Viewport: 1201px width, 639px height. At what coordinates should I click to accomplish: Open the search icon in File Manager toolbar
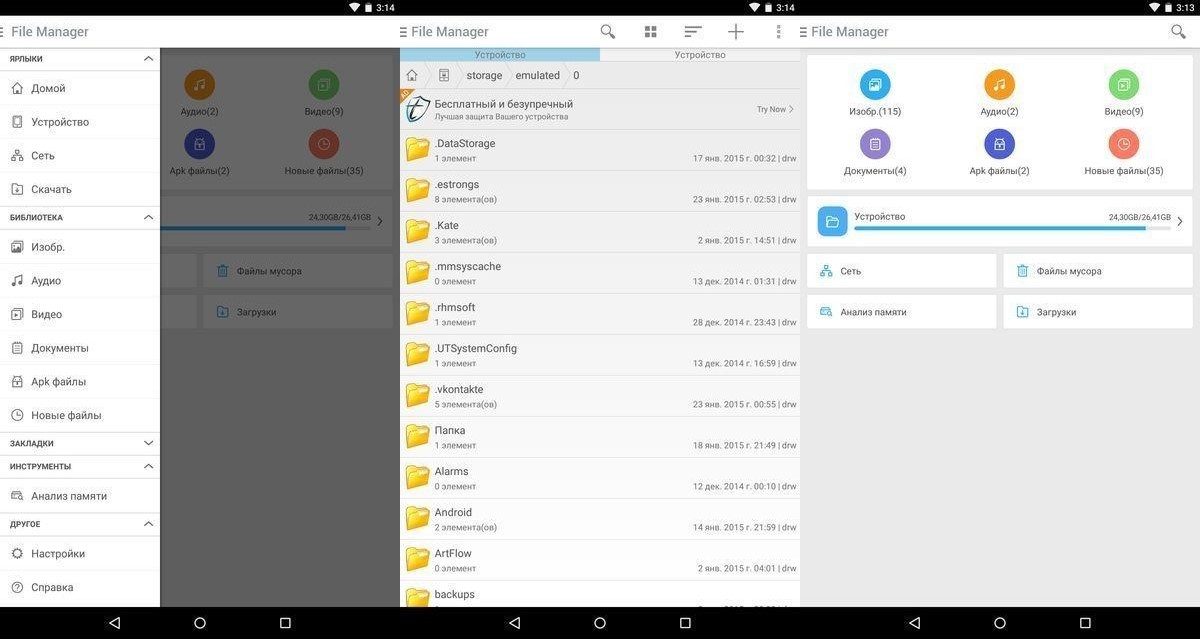pos(608,31)
